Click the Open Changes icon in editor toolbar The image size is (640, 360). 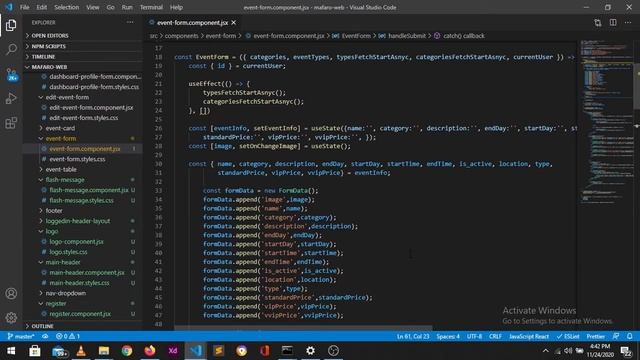(598, 23)
